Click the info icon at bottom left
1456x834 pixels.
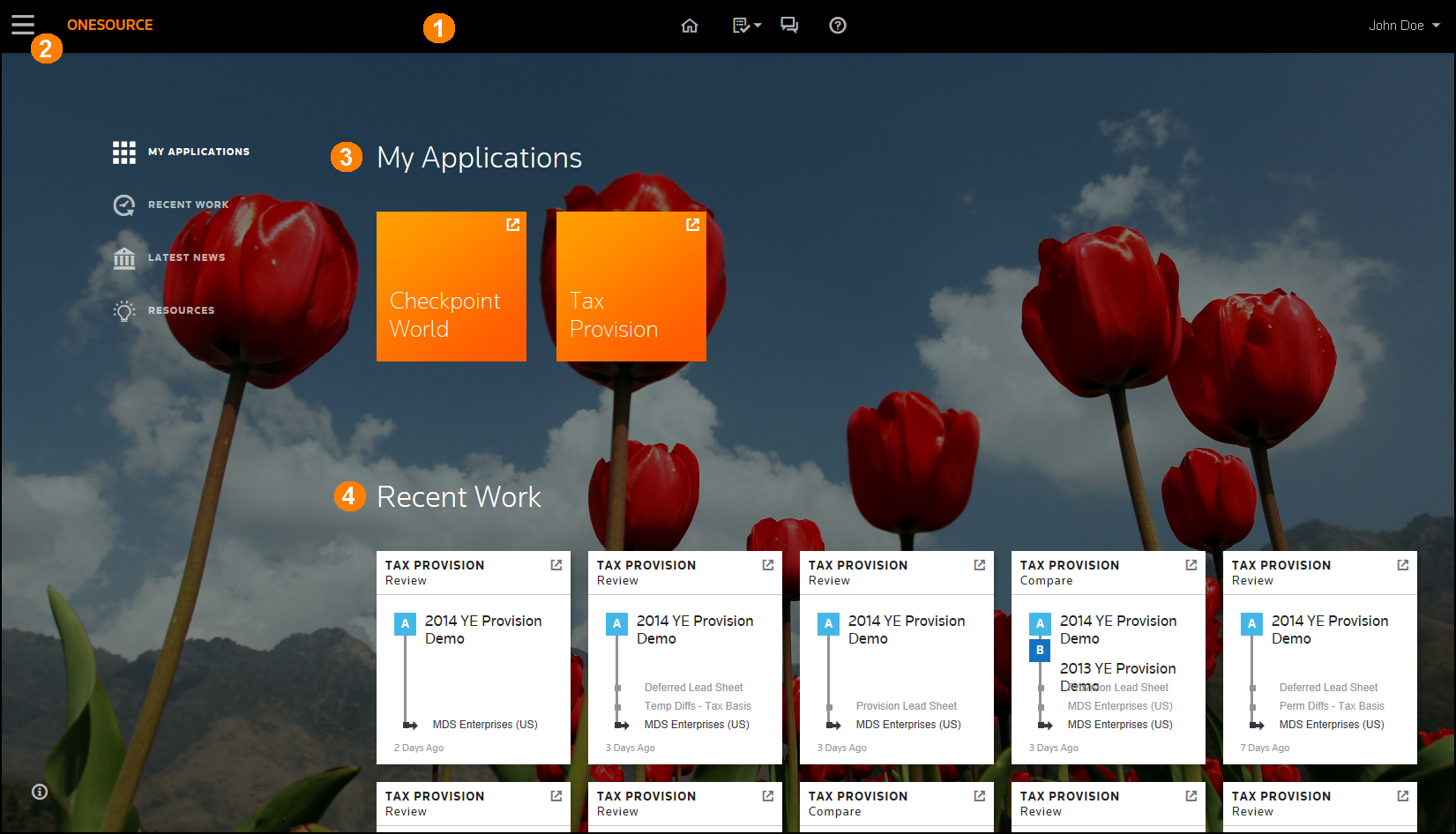coord(40,792)
